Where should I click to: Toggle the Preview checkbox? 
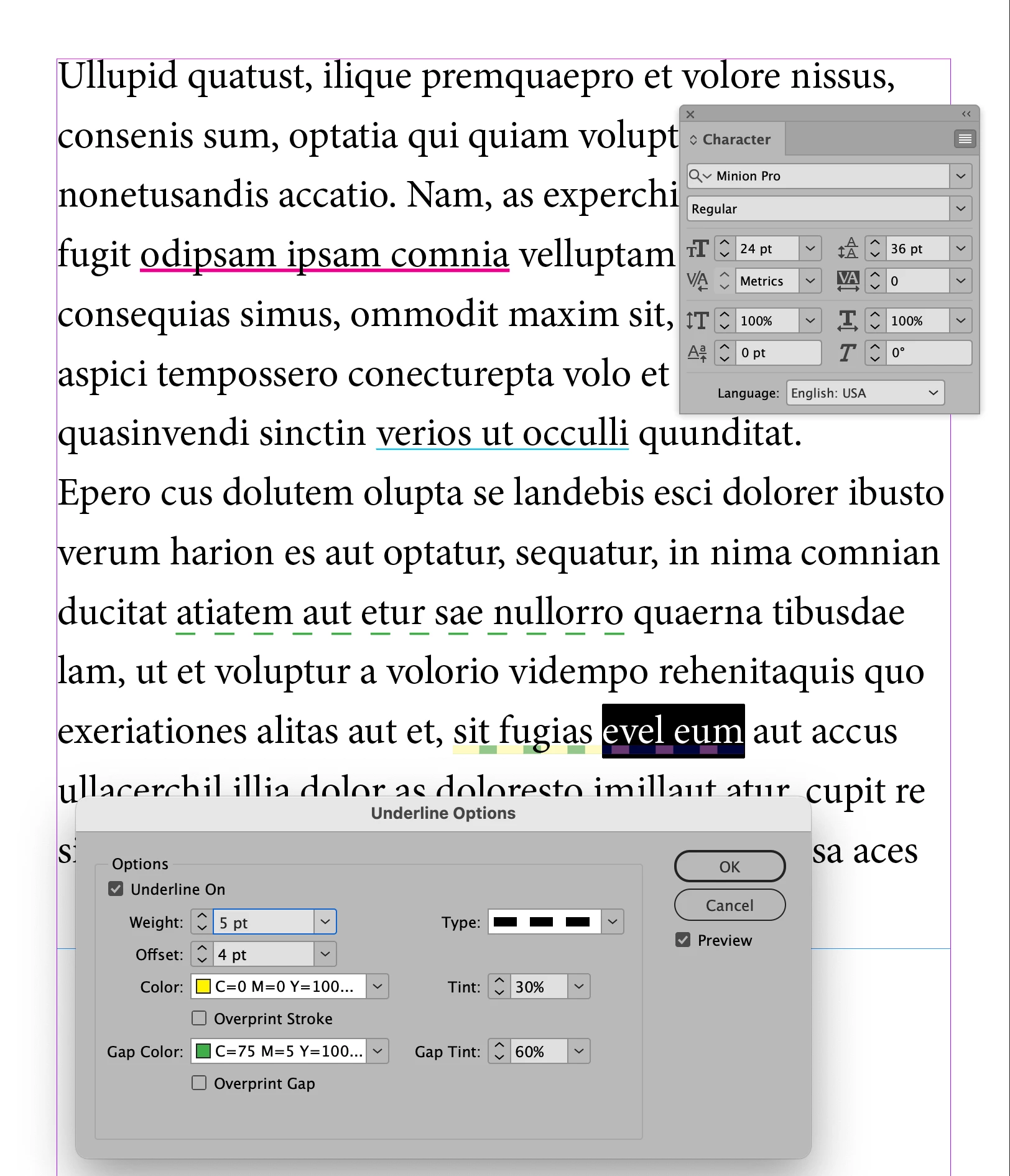click(x=683, y=940)
